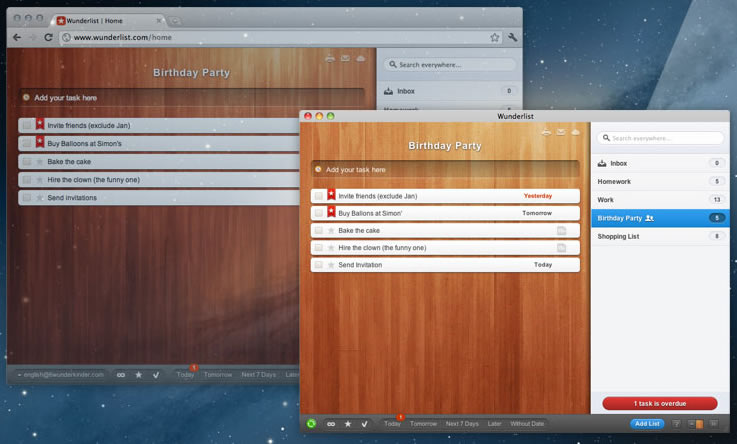
Task: Toggle the sidebar position icon in app bottom bar
Action: point(696,424)
